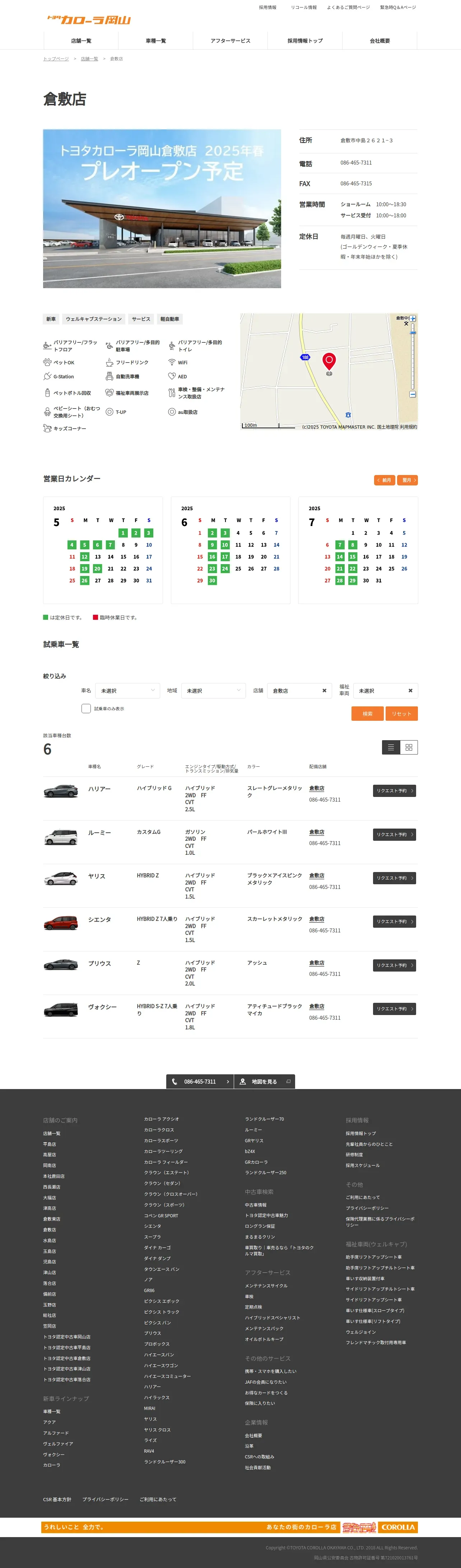
Task: Click the バリアフリー/多目的駐車場 icon
Action: 110,346
